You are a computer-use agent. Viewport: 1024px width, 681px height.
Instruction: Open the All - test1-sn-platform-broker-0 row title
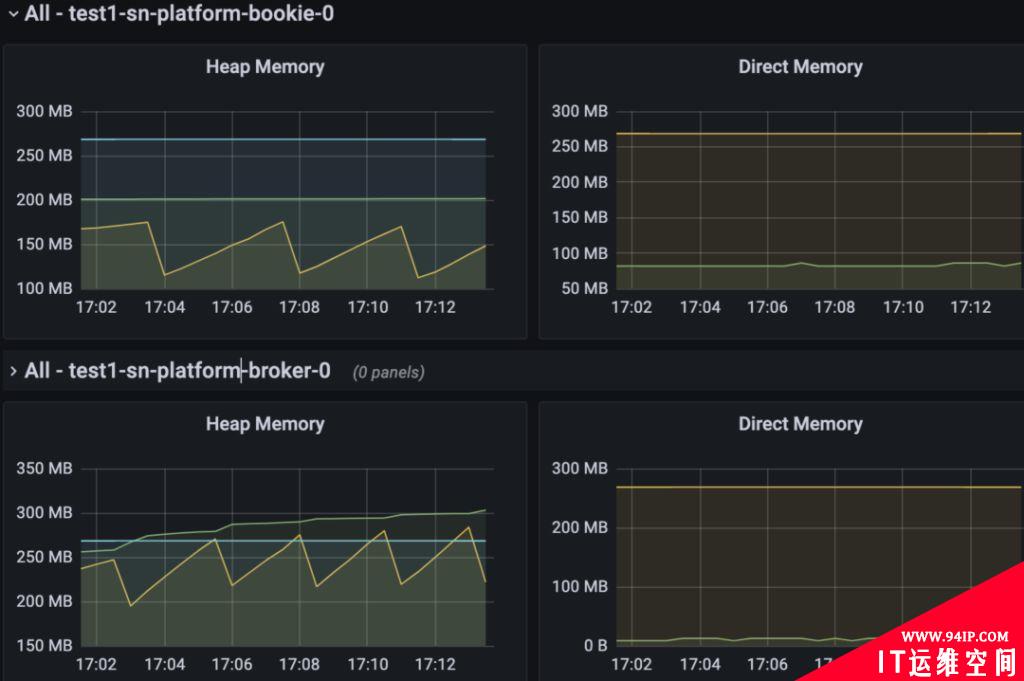[177, 371]
